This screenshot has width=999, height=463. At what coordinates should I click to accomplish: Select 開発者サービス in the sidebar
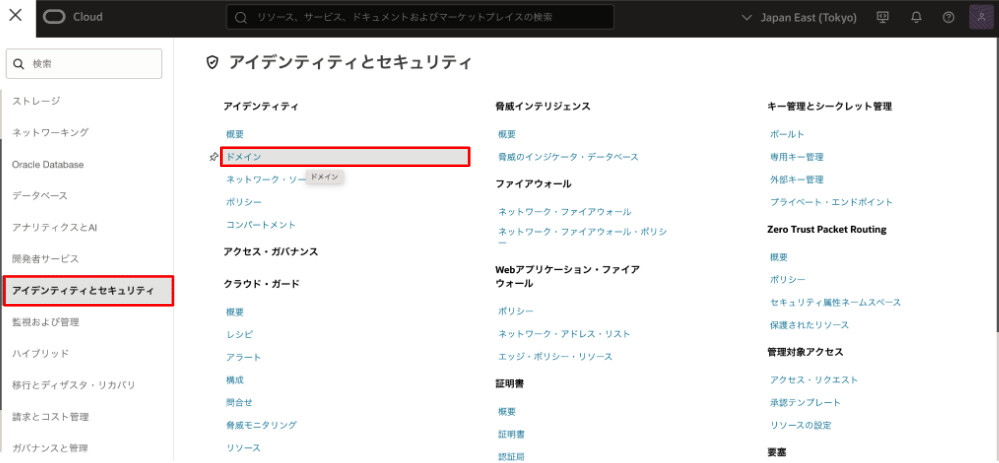point(45,259)
